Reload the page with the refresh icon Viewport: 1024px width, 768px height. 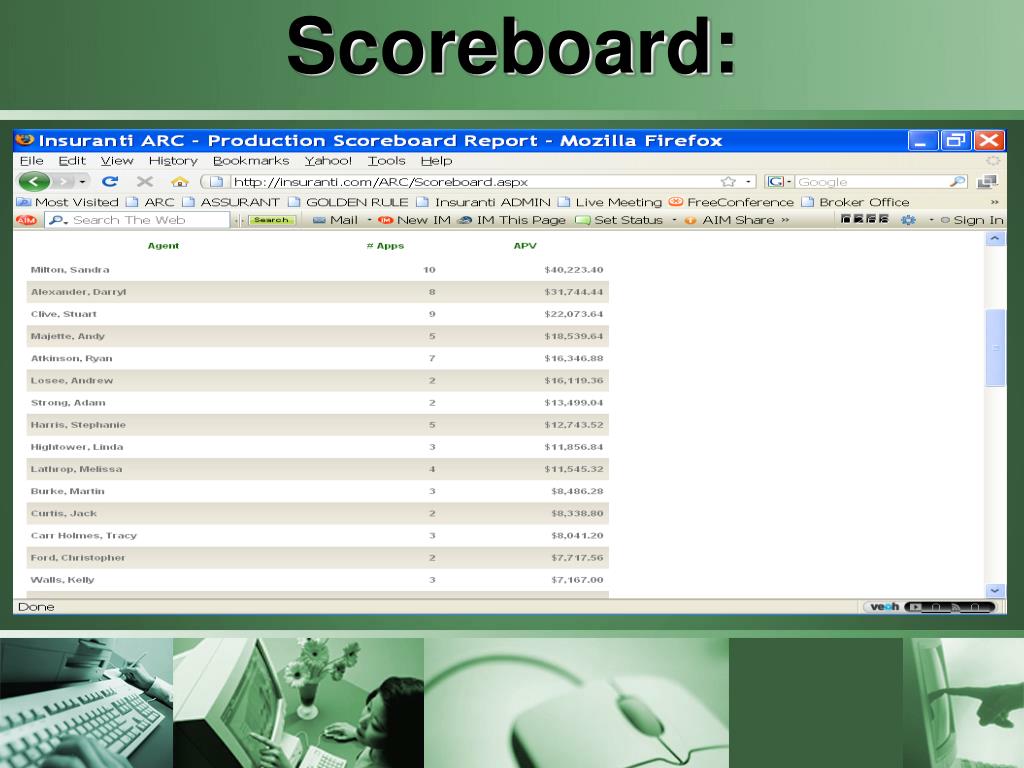click(110, 182)
